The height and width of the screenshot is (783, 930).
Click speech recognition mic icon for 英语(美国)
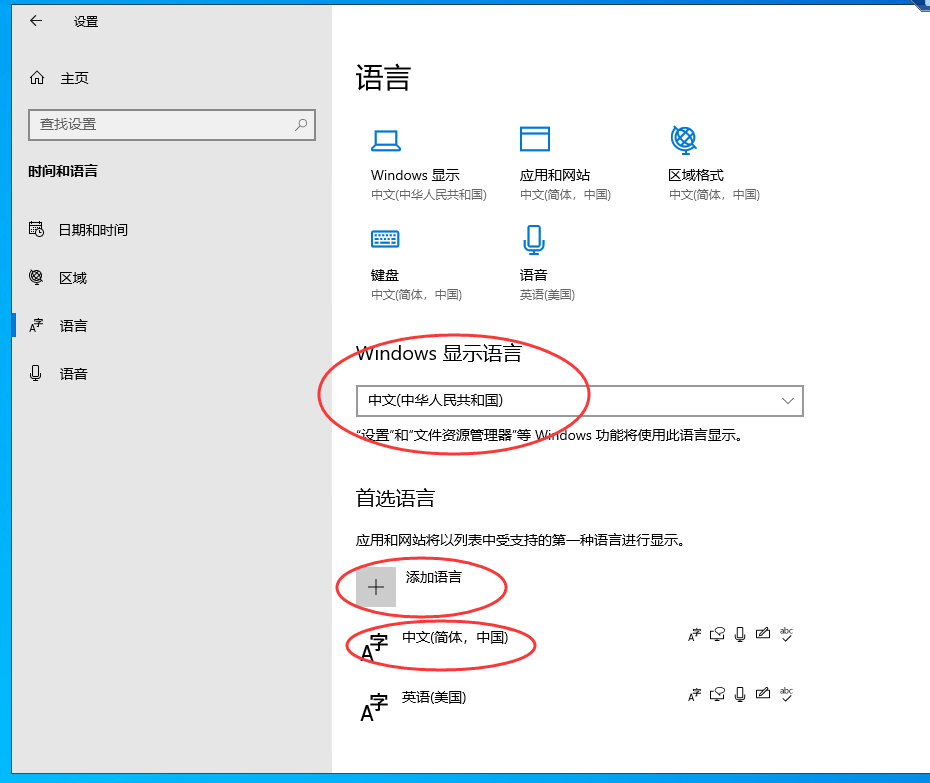pos(740,695)
